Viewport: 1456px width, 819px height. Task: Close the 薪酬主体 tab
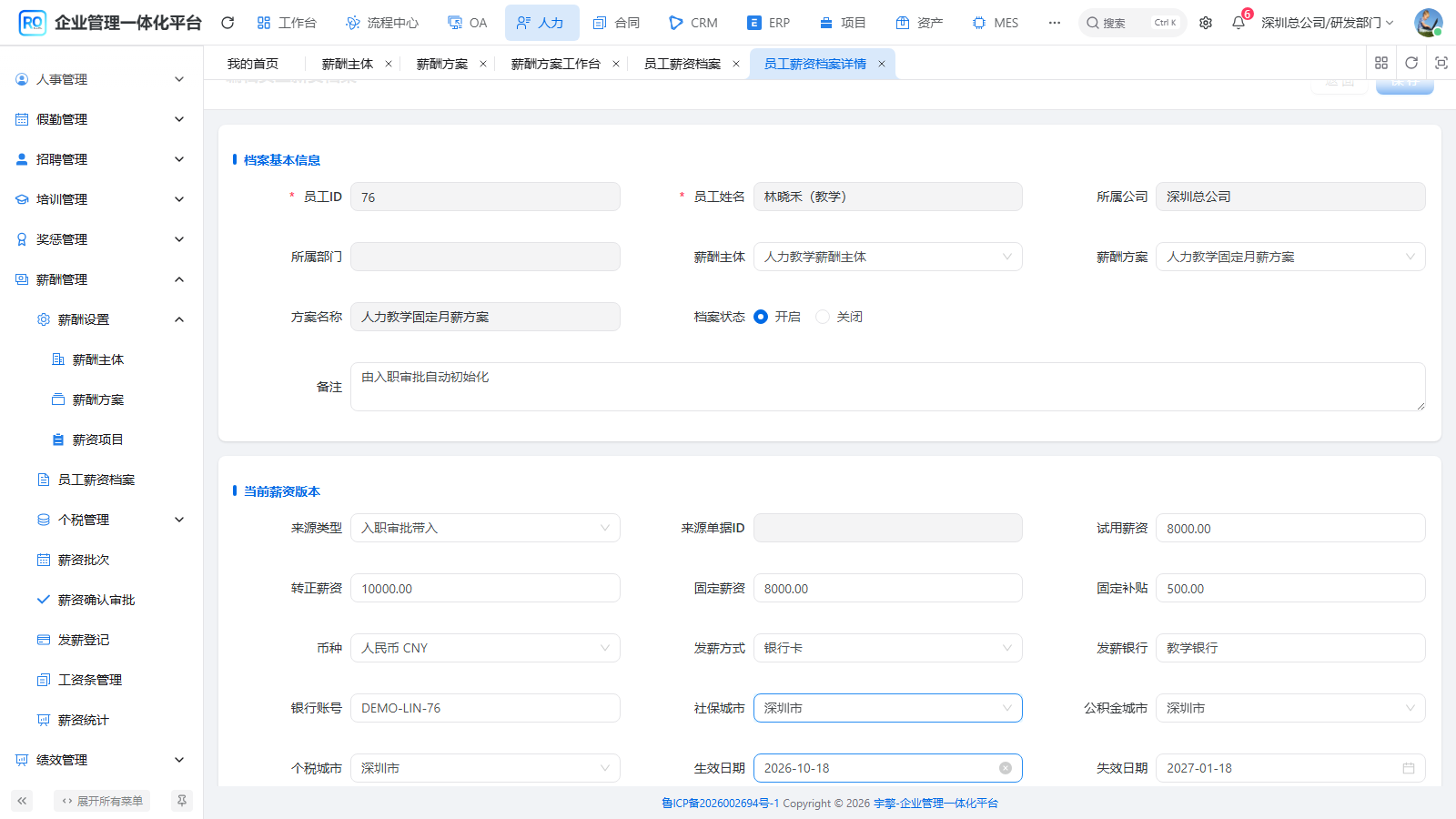pyautogui.click(x=389, y=64)
